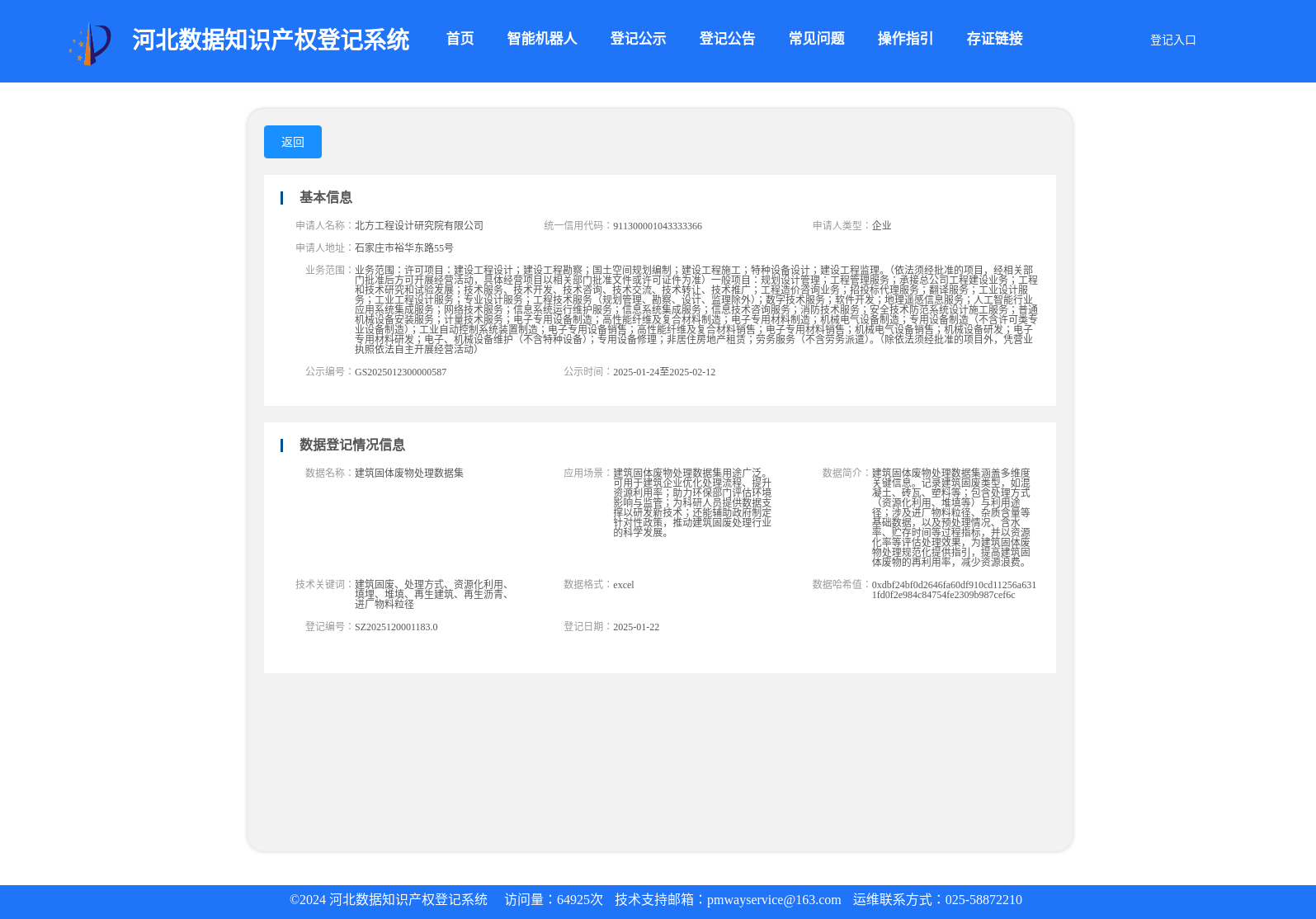The width and height of the screenshot is (1316, 919).
Task: Open 常见问题 menu item
Action: pos(816,39)
